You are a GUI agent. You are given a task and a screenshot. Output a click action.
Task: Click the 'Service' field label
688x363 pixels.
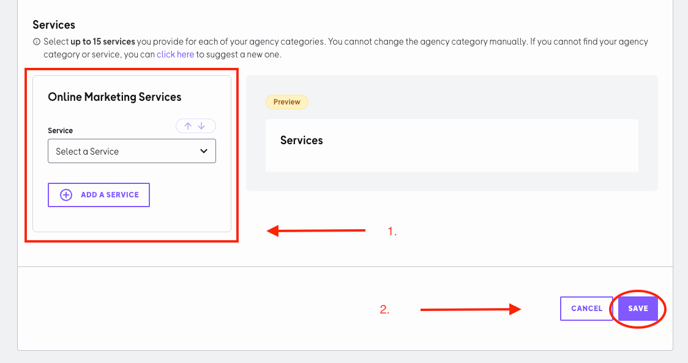point(60,130)
